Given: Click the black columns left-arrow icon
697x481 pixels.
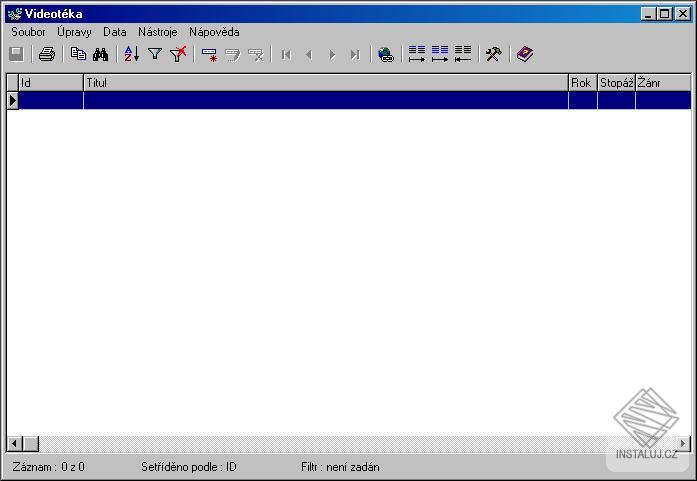Looking at the screenshot, I should [x=463, y=54].
